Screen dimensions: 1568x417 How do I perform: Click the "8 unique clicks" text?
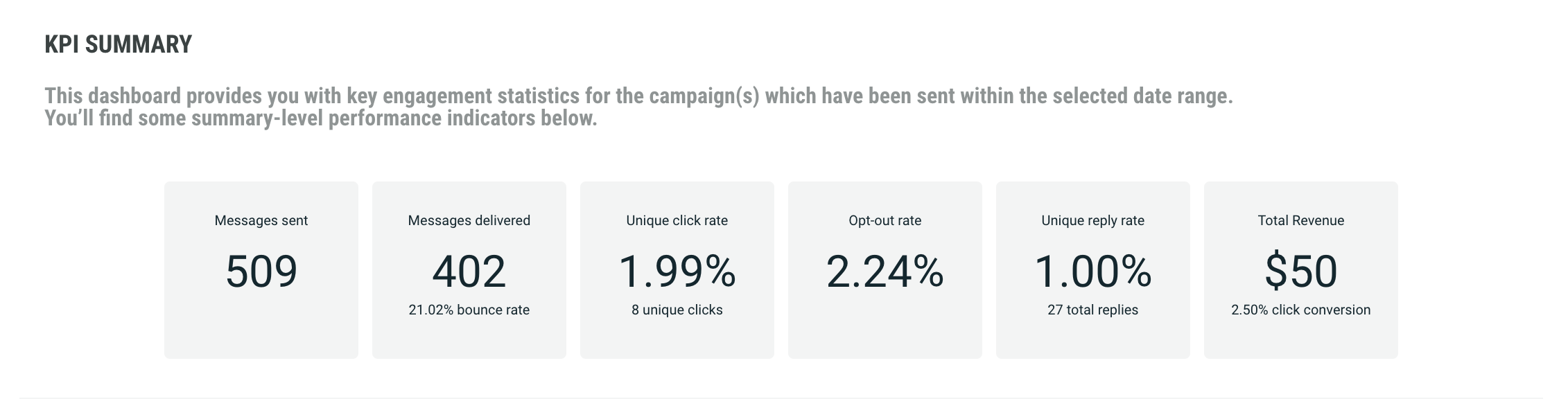(x=677, y=310)
